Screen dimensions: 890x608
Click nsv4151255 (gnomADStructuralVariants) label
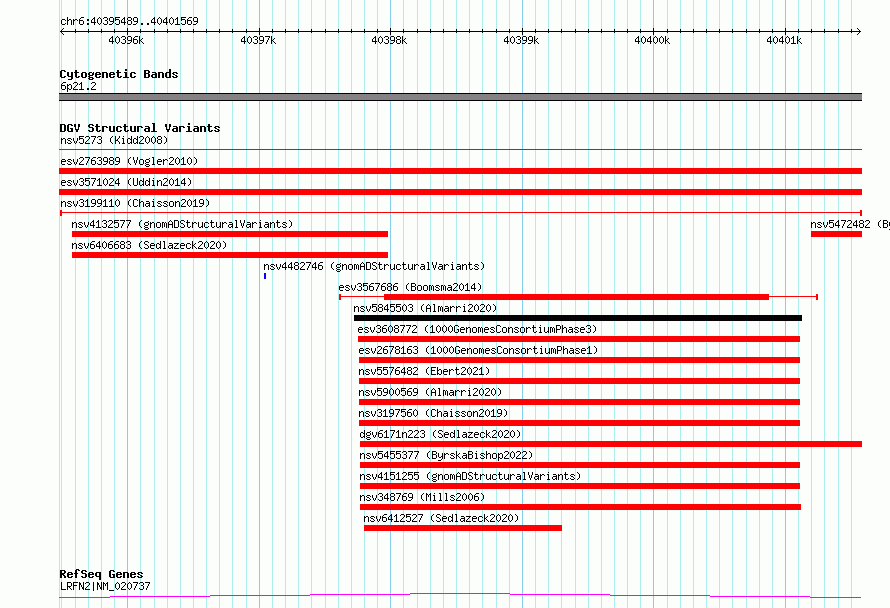470,476
